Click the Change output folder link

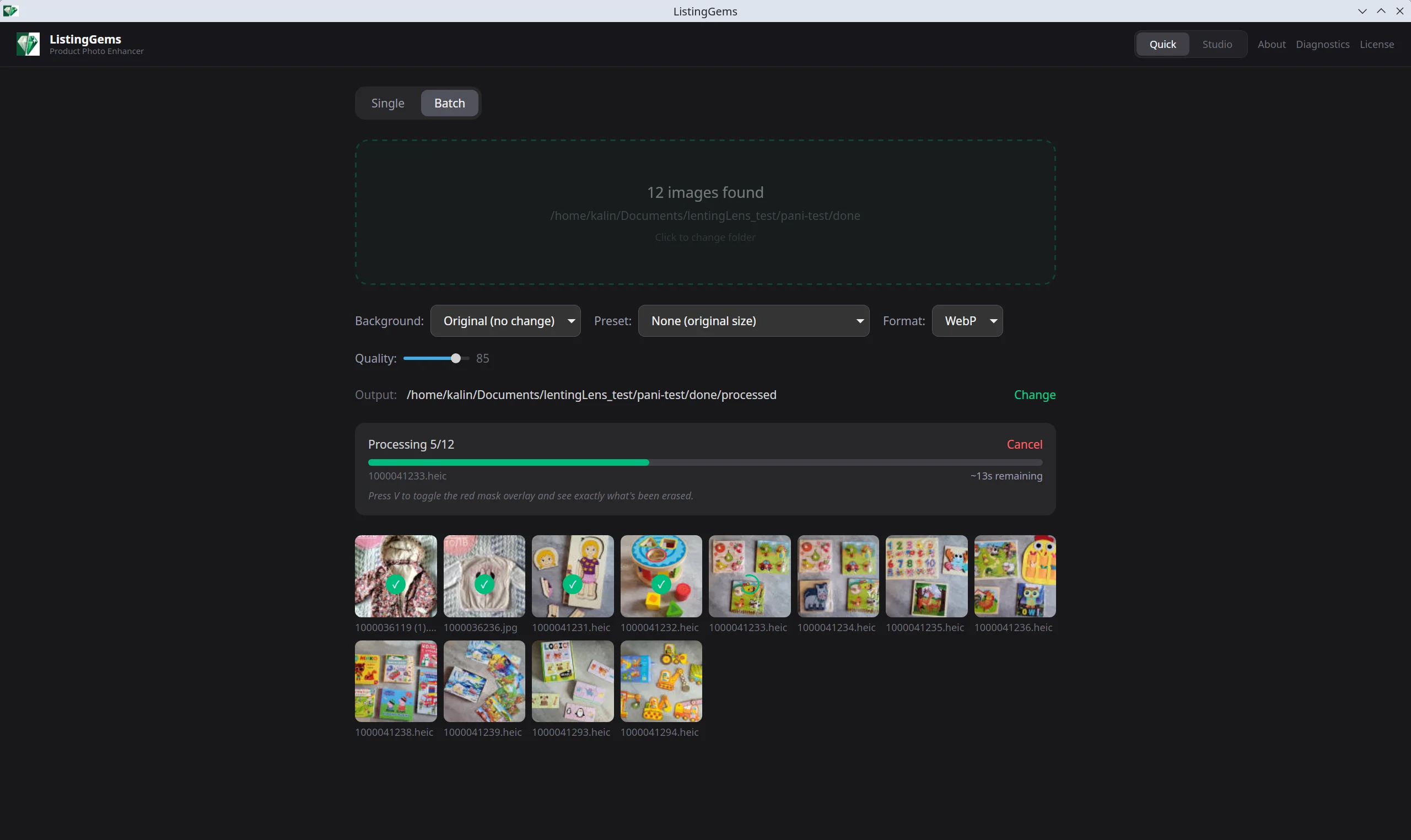(x=1034, y=395)
